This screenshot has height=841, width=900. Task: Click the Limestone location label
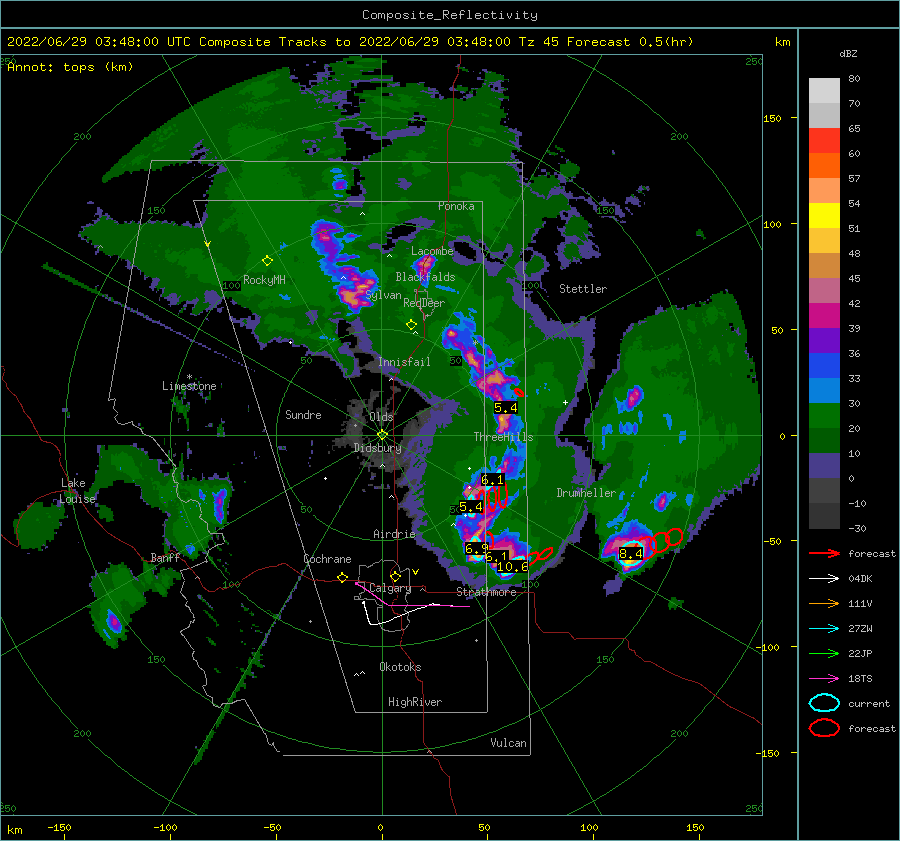(189, 386)
